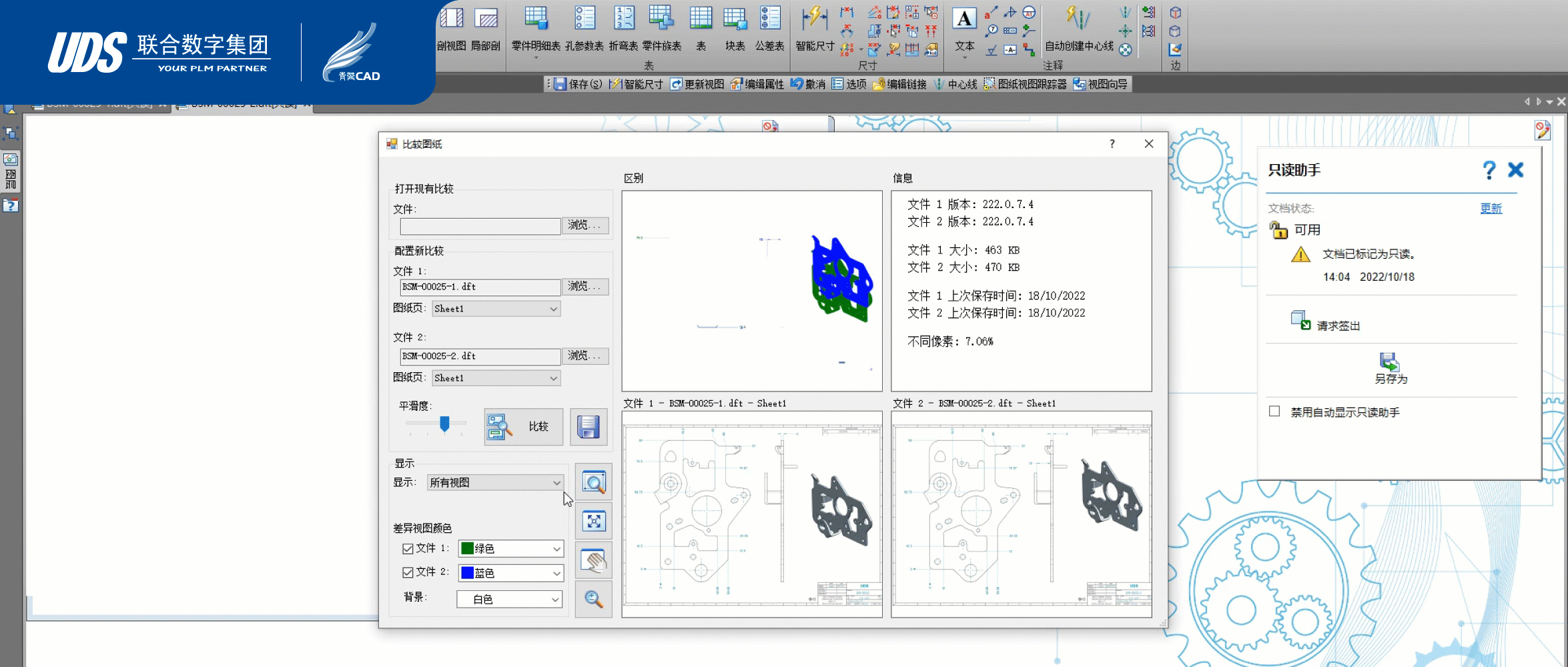The image size is (1568, 667).
Task: Open the 文件 1 图纸页 Sheet1 dropdown
Action: coord(496,309)
